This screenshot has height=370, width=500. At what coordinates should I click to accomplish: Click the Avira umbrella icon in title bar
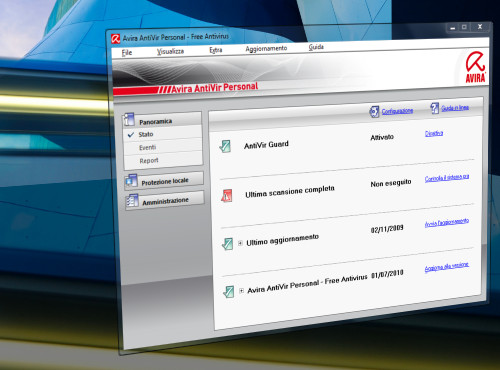pos(115,39)
